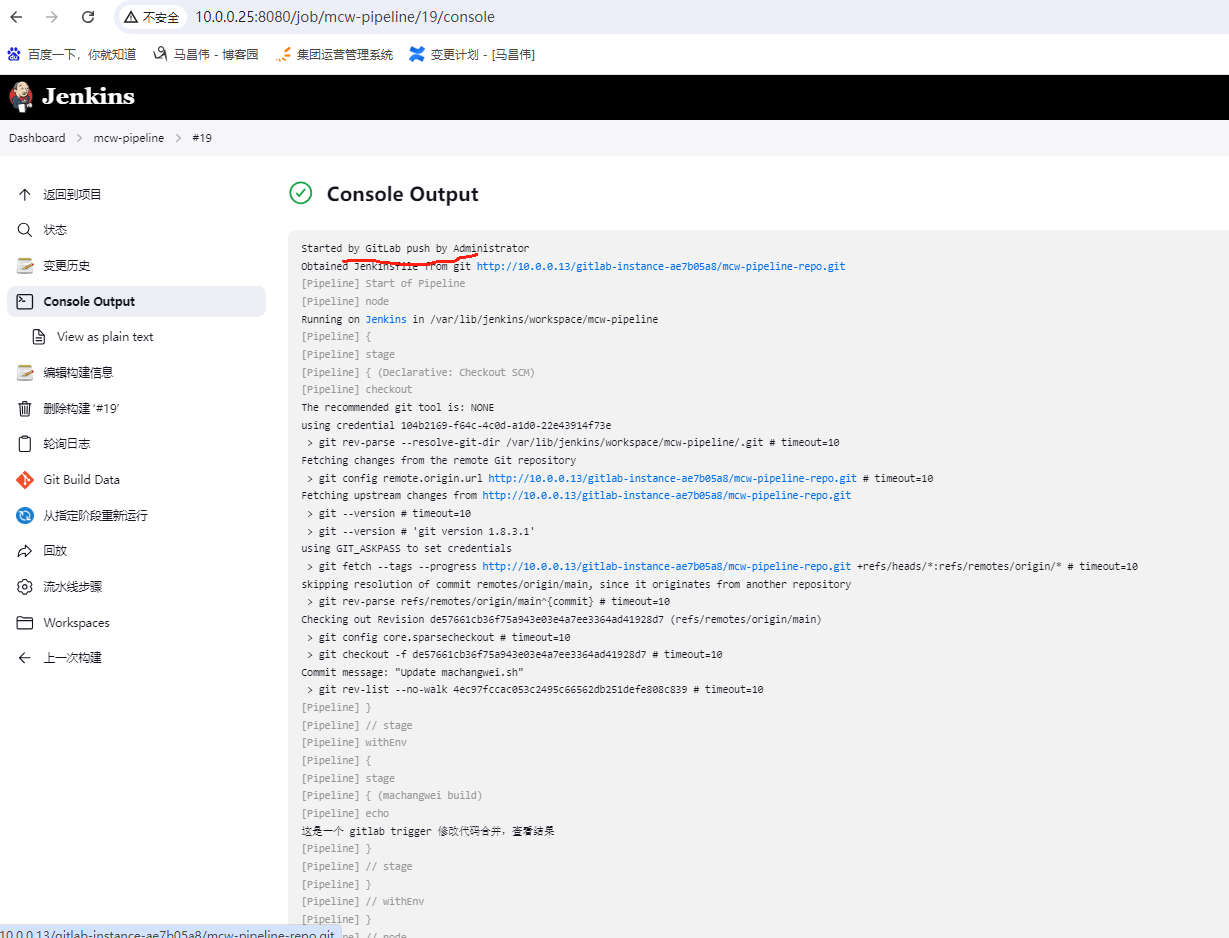
Task: Open dropdown chevron after Dashboard breadcrumb
Action: (x=80, y=138)
